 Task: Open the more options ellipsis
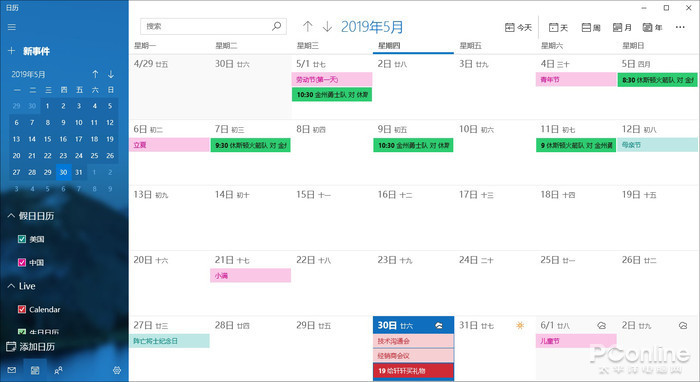[680, 27]
